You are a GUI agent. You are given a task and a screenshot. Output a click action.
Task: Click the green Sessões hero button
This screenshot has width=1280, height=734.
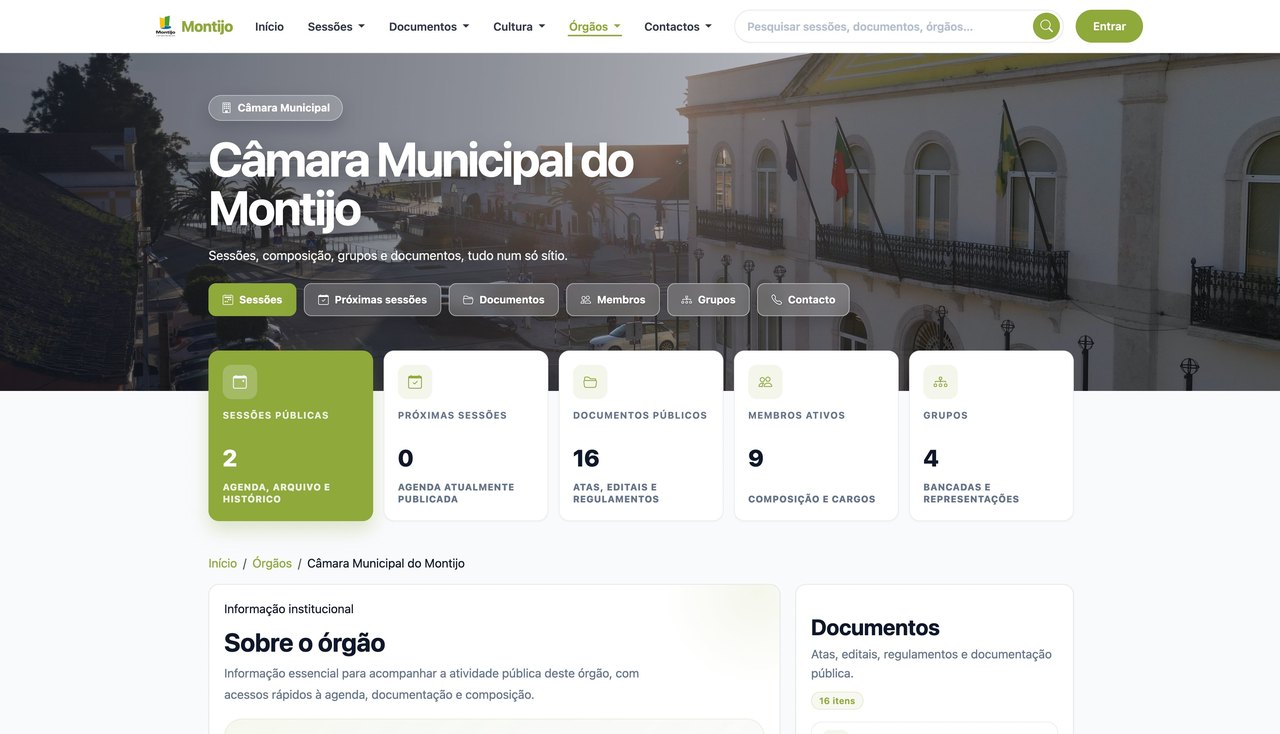coord(252,300)
